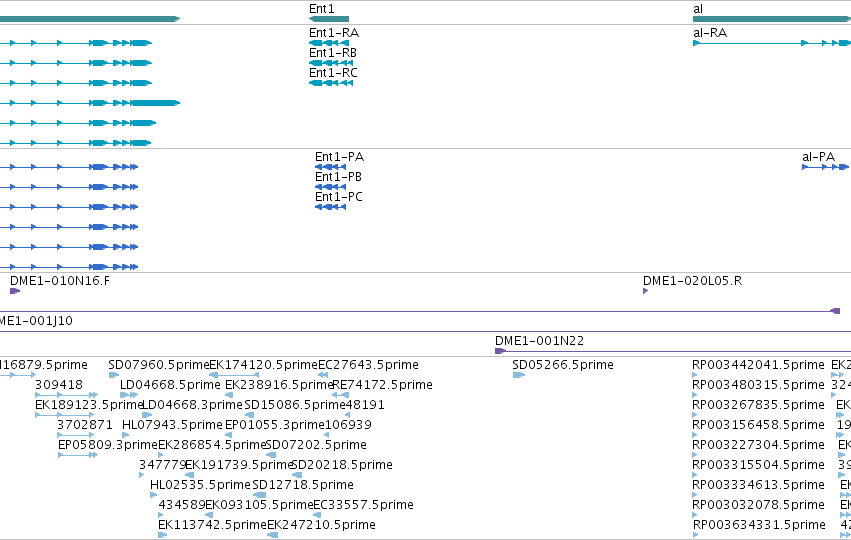Click the al gene label
Screen dimensions: 851x540
(x=698, y=9)
